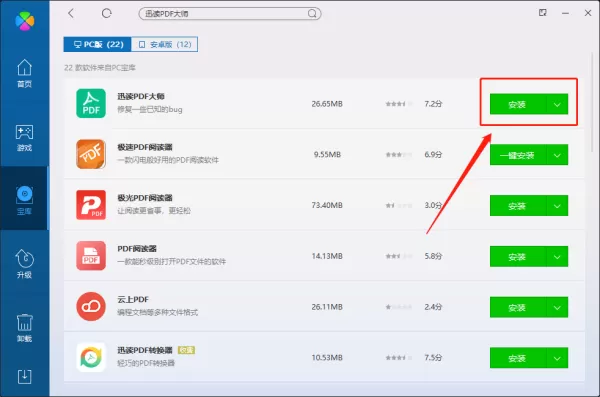Click the 迅读PDF转换器 app icon
The height and width of the screenshot is (397, 600).
pos(91,357)
